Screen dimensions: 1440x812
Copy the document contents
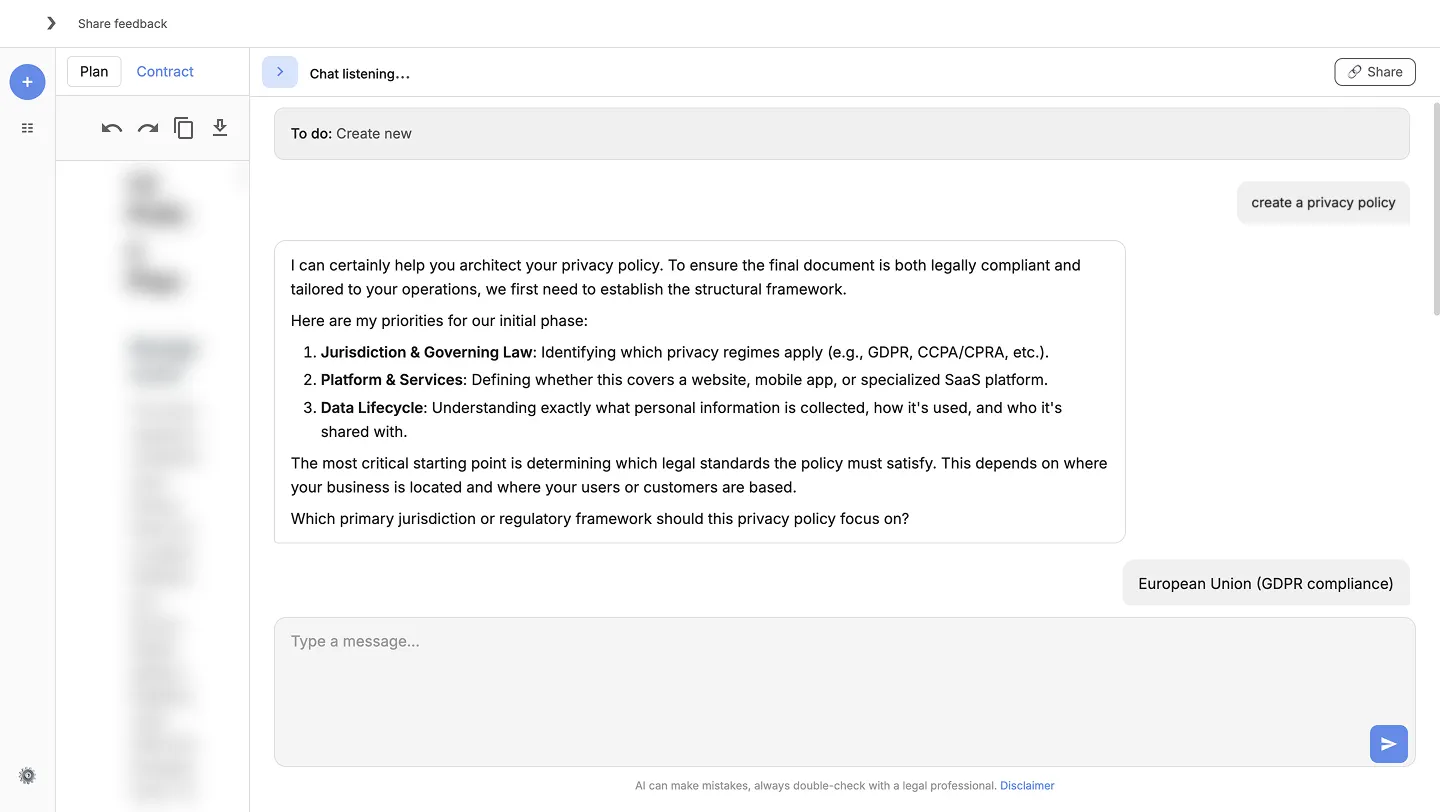(x=184, y=128)
